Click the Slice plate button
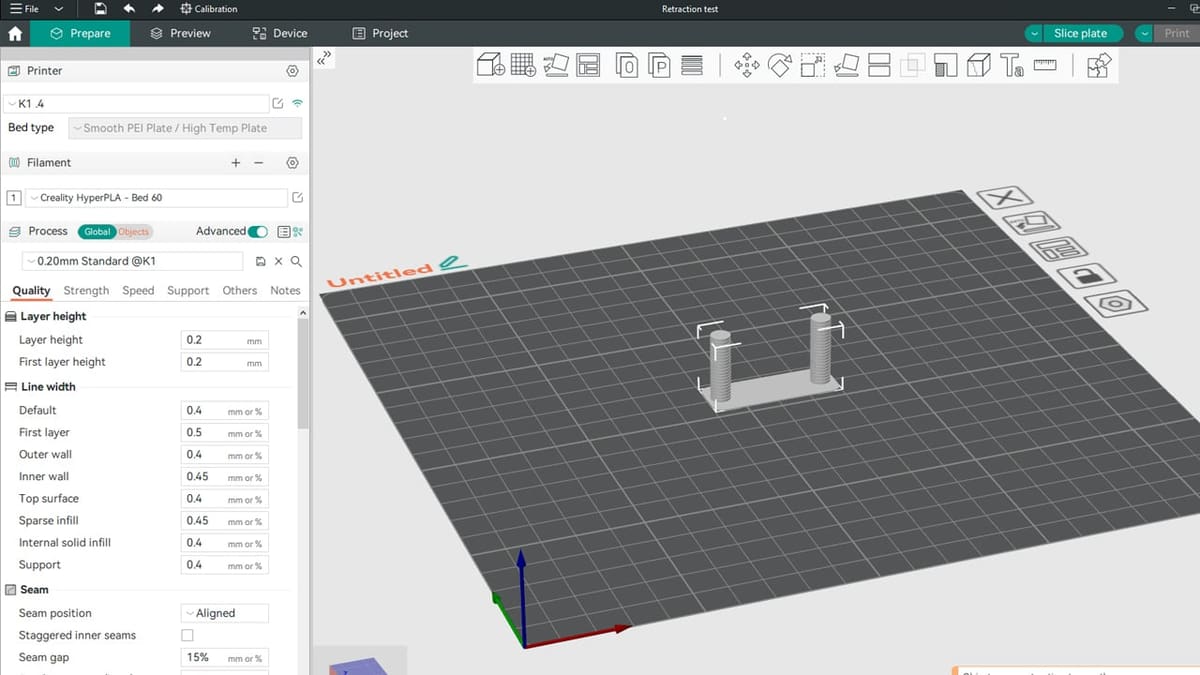 click(x=1081, y=32)
